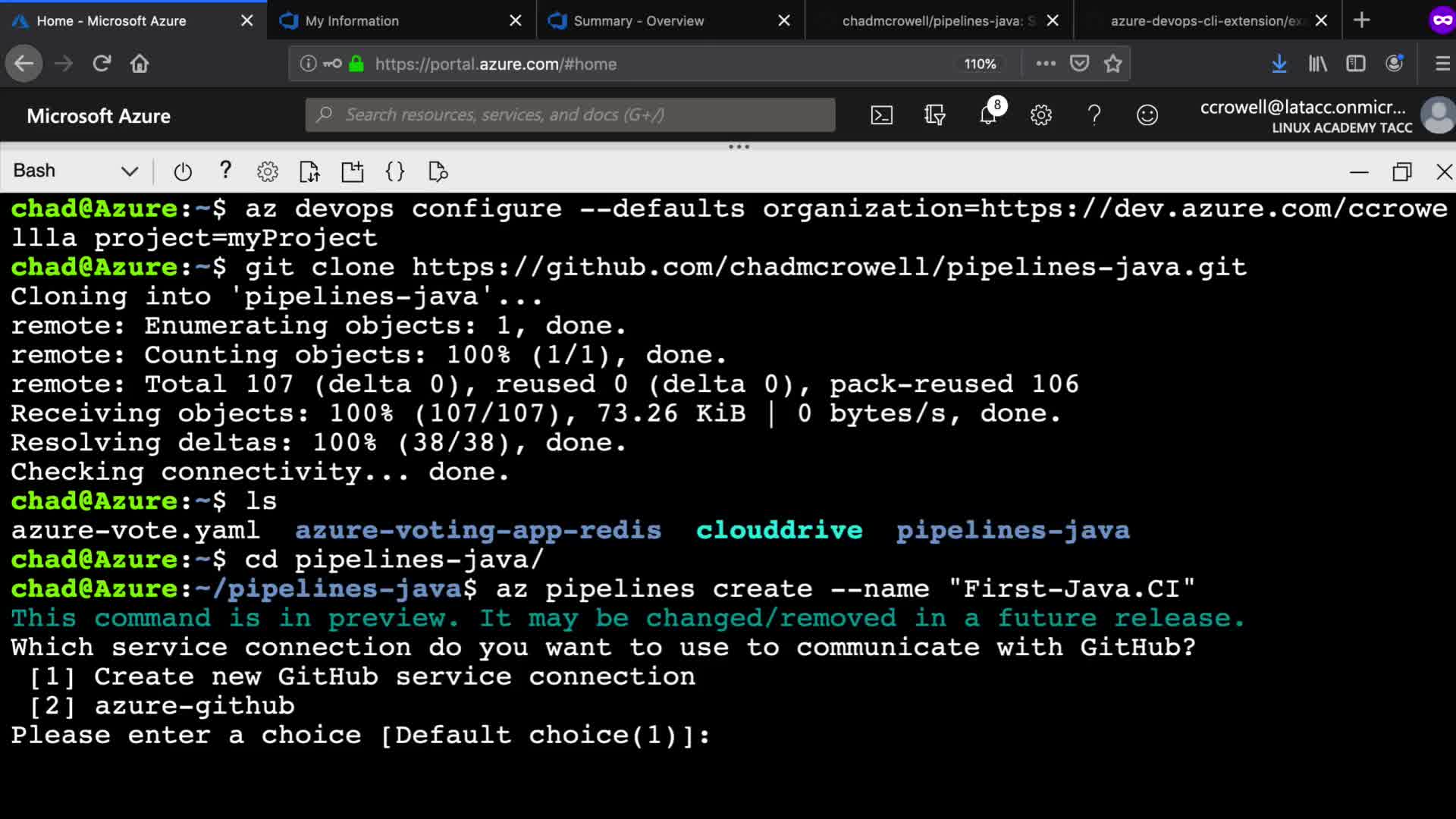Image resolution: width=1456 pixels, height=819 pixels.
Task: Open browser page actions ellipsis menu
Action: click(x=1046, y=64)
